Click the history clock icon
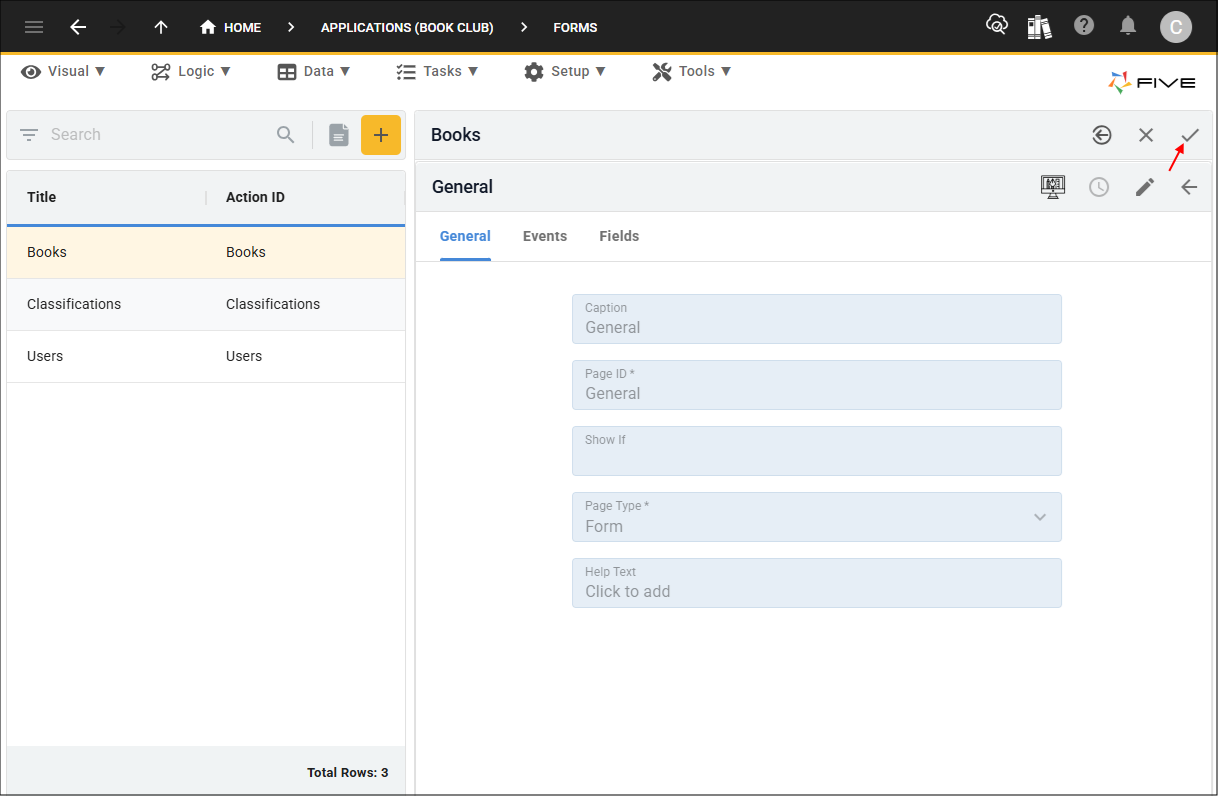The image size is (1218, 796). pos(1099,187)
